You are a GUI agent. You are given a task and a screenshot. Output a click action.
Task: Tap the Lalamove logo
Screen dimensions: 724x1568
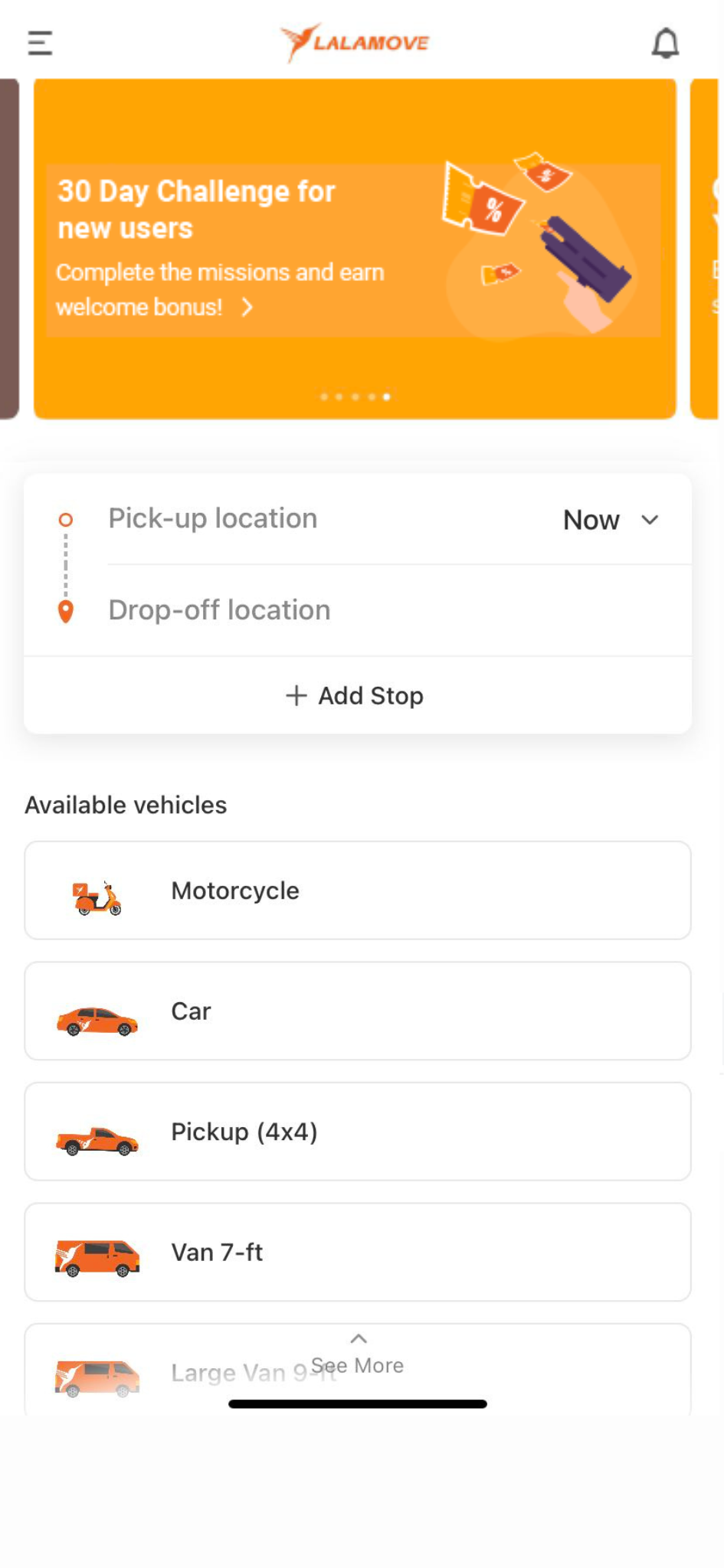(x=355, y=42)
